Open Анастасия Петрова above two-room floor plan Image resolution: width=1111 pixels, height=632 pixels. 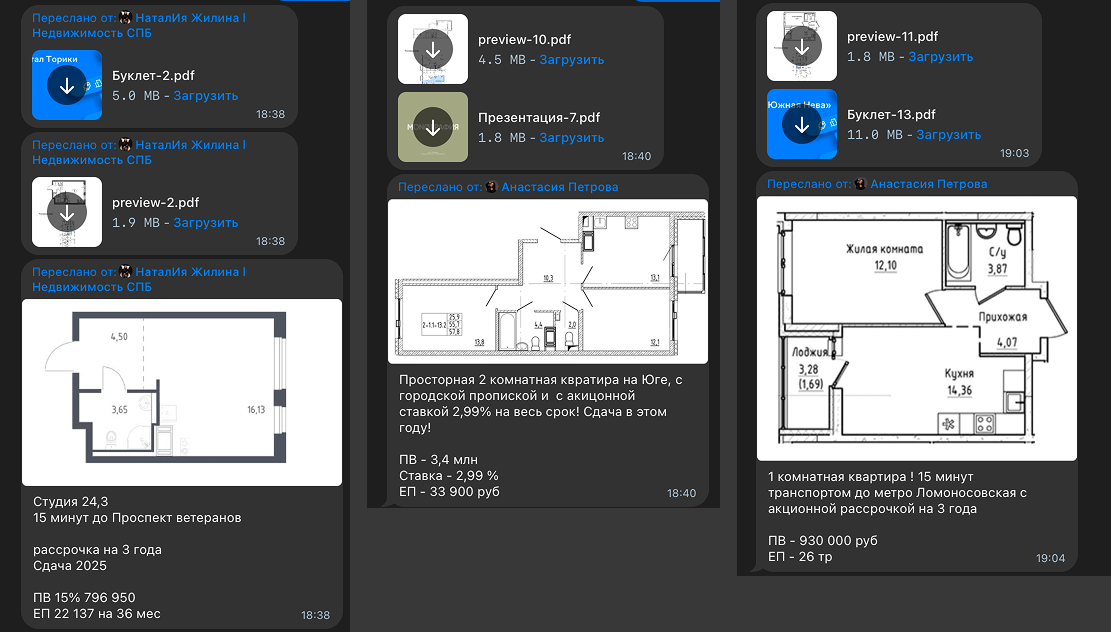560,187
